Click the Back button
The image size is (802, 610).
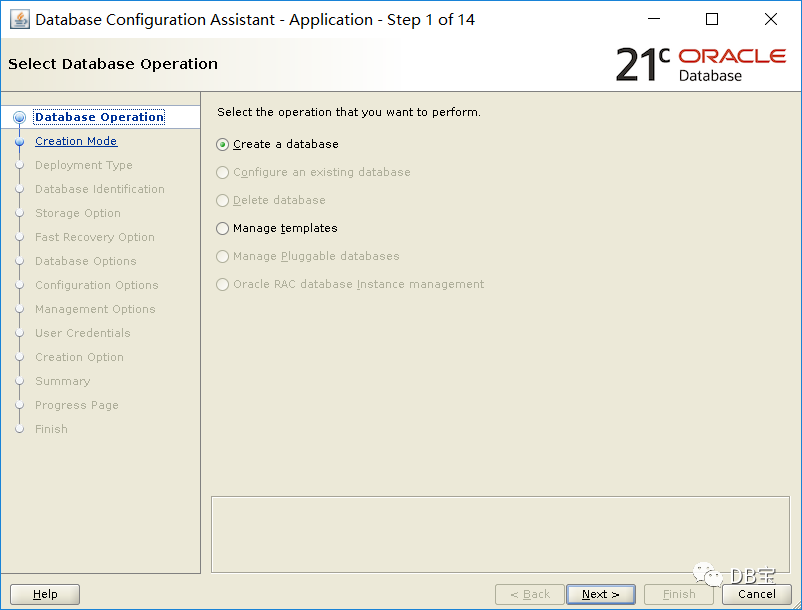530,594
